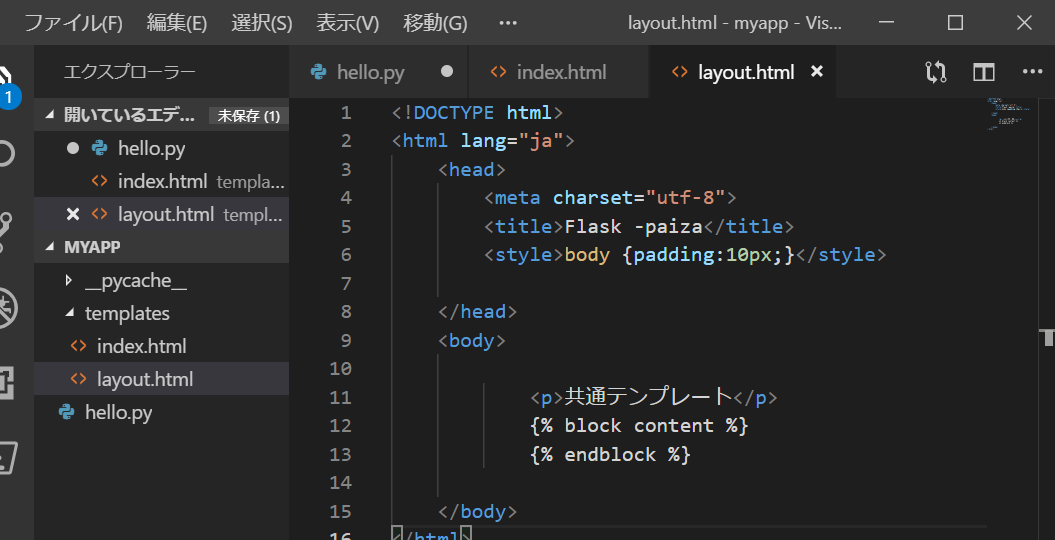Image resolution: width=1055 pixels, height=540 pixels.
Task: Click the unsaved dot on hello.py tab
Action: pyautogui.click(x=447, y=72)
